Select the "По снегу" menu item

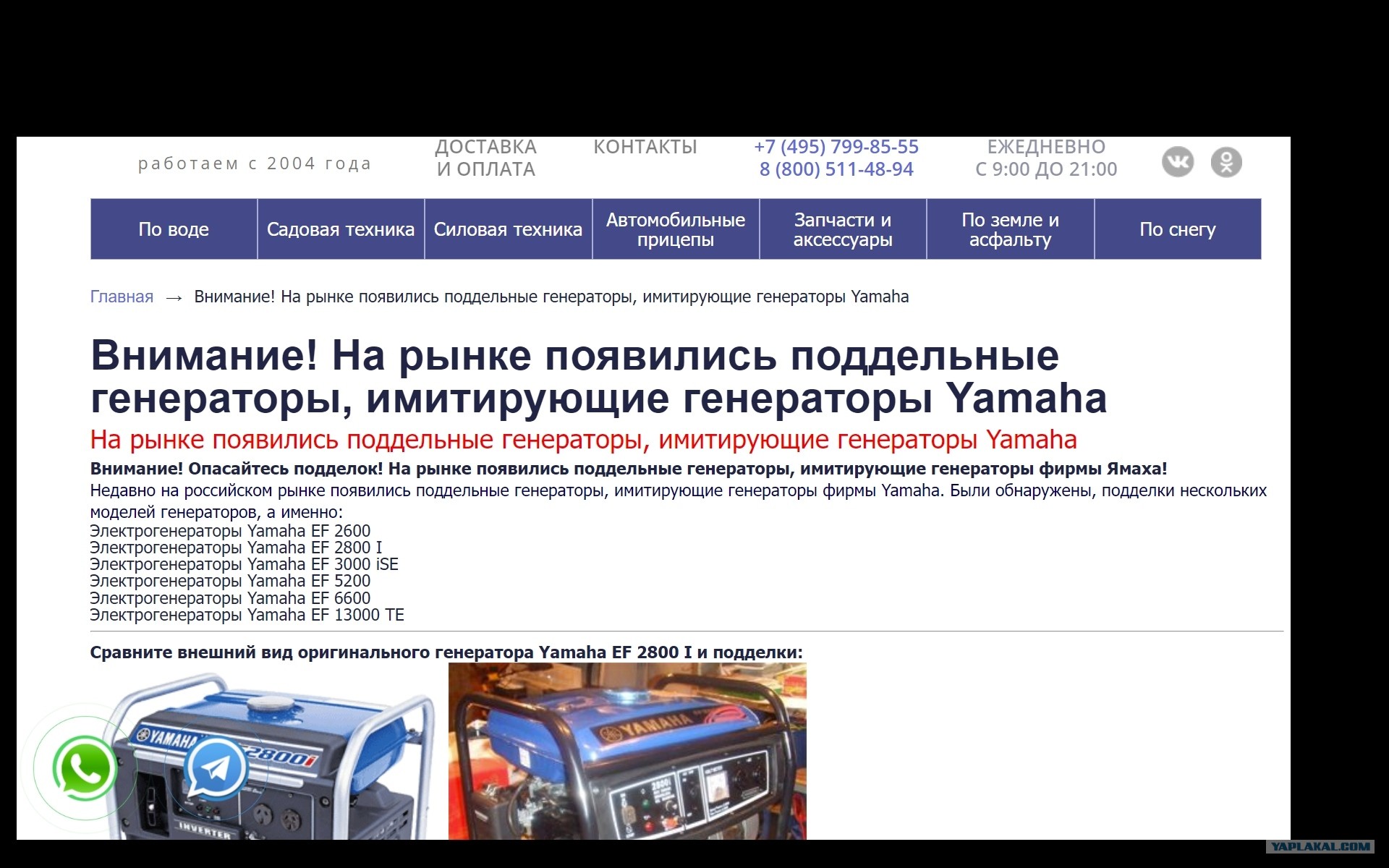coord(1178,229)
